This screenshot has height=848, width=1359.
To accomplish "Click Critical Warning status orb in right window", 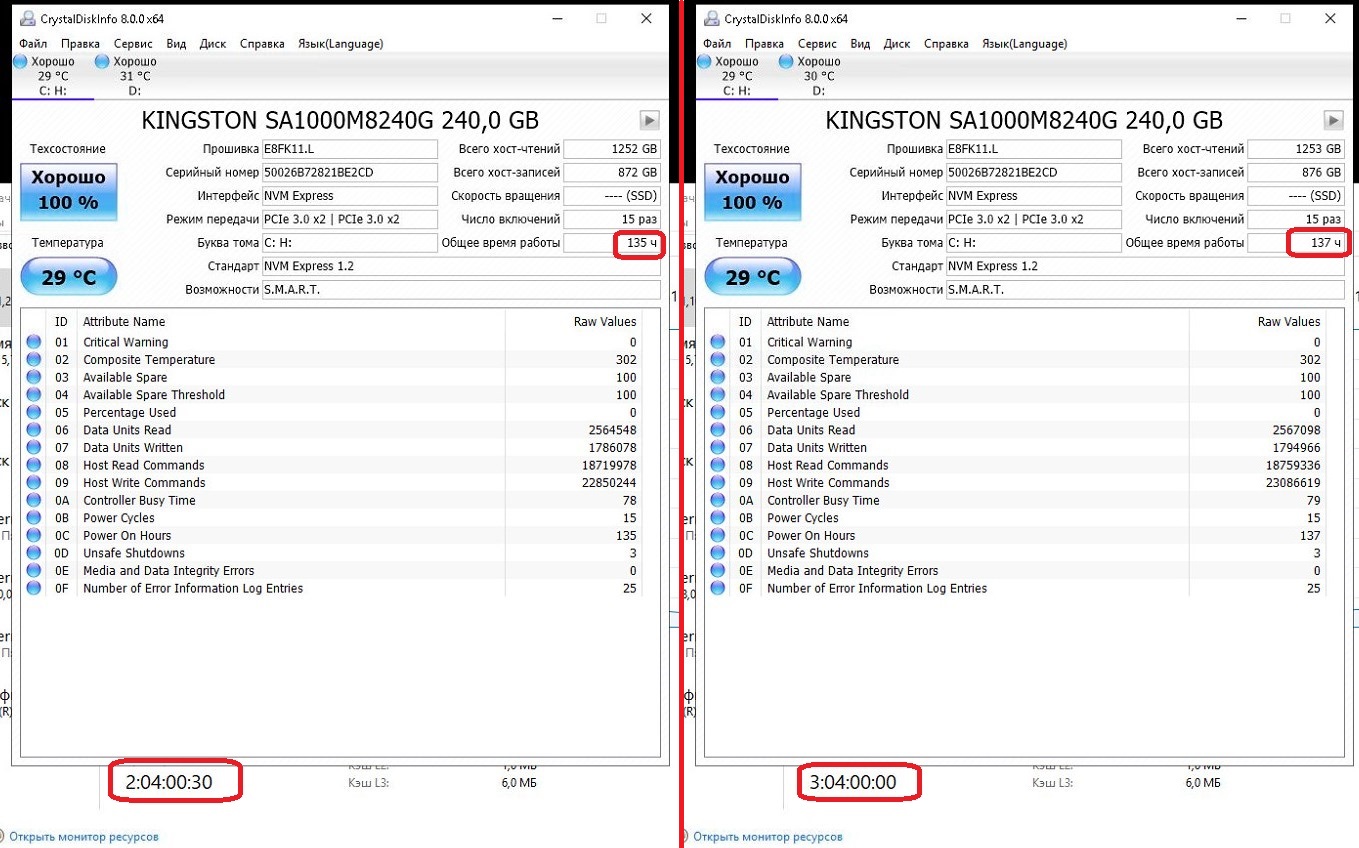I will click(718, 342).
